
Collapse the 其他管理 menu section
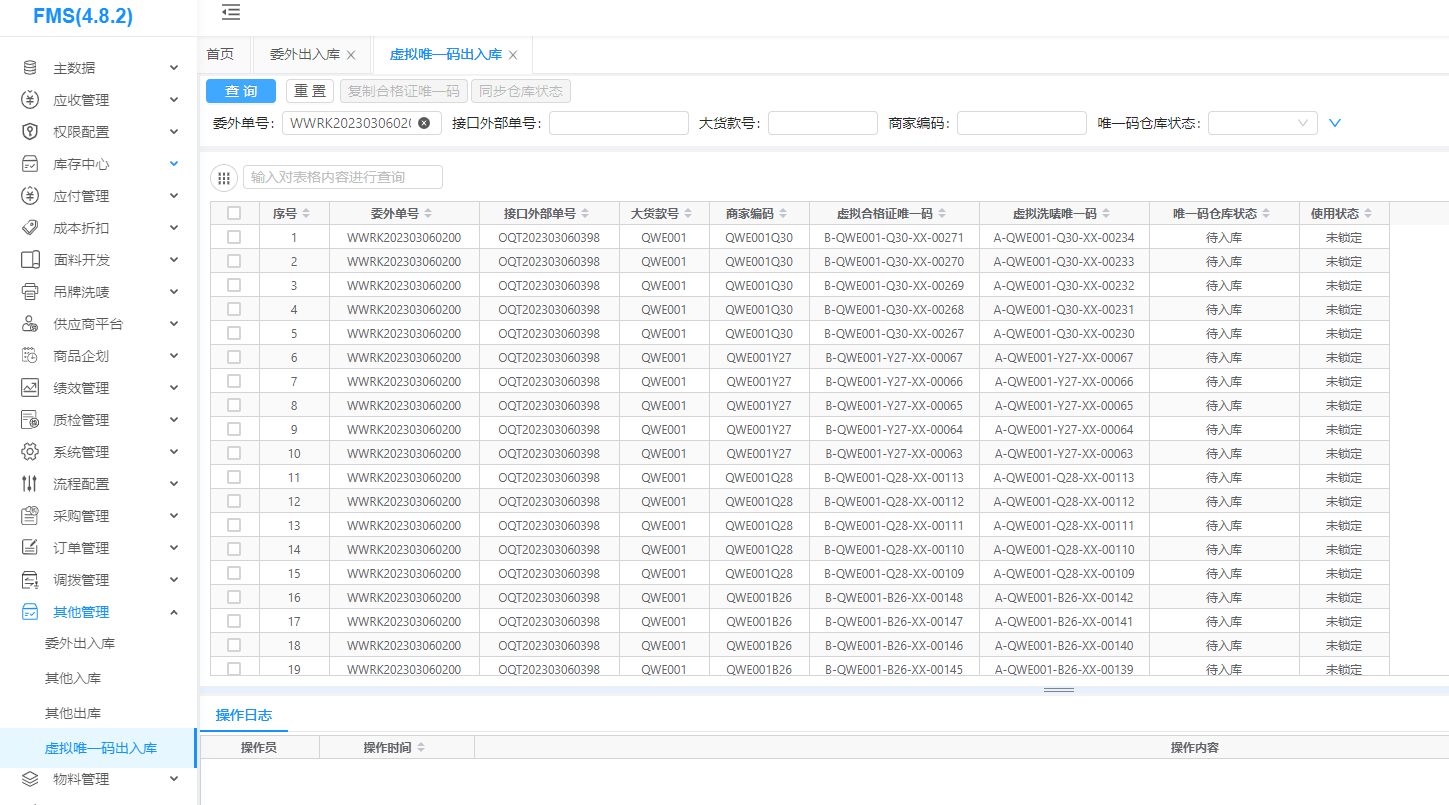click(174, 612)
